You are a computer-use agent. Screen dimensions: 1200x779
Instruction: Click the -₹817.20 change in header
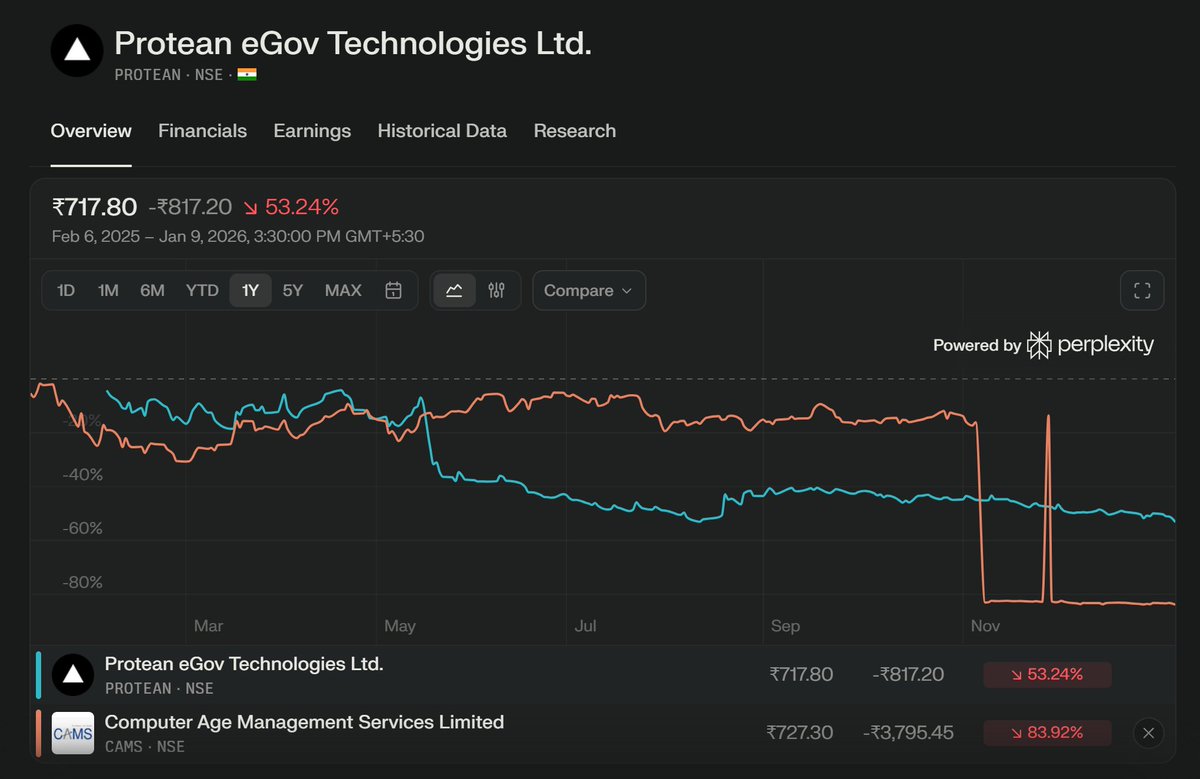click(190, 207)
